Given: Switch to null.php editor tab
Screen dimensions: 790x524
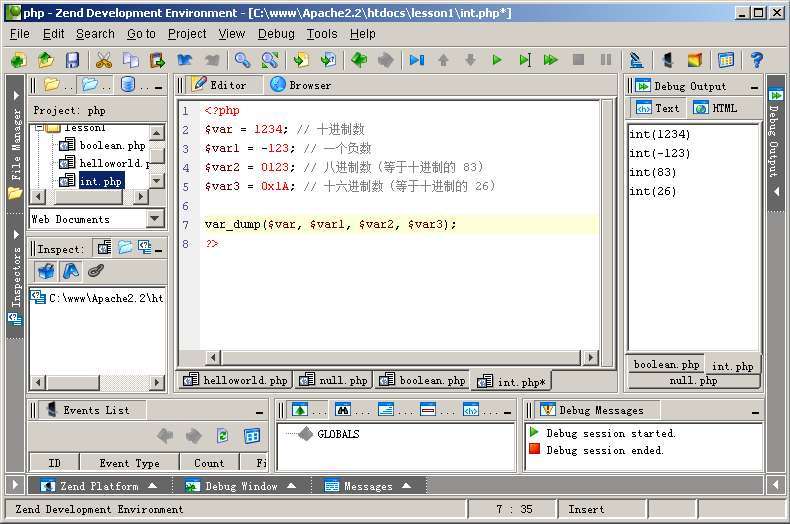Looking at the screenshot, I should click(x=333, y=380).
